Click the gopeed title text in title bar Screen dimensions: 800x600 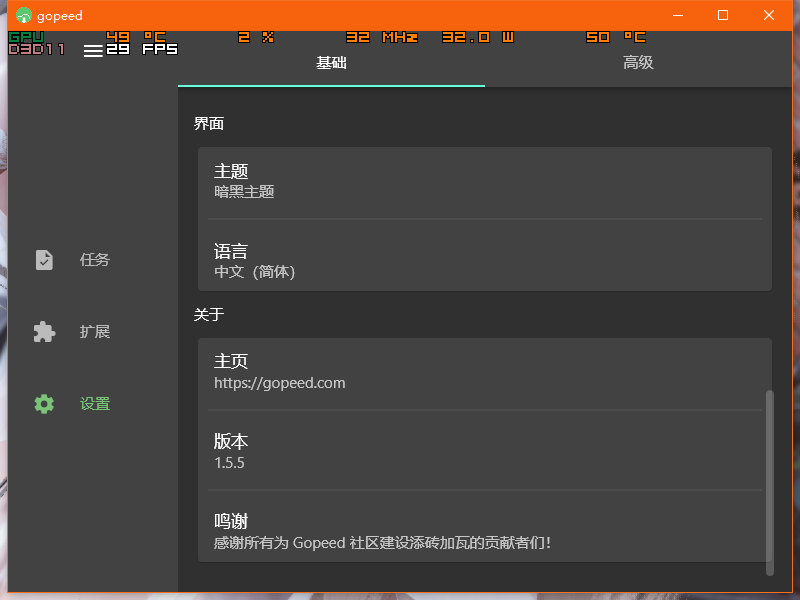58,15
